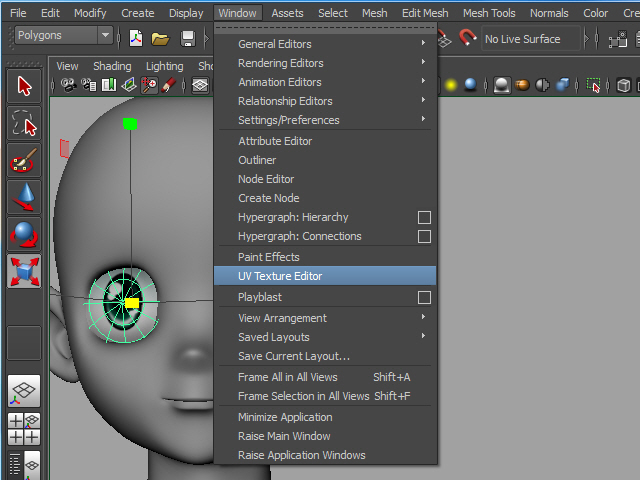640x480 pixels.
Task: Expand the Animation Editors submenu
Action: pyautogui.click(x=325, y=82)
